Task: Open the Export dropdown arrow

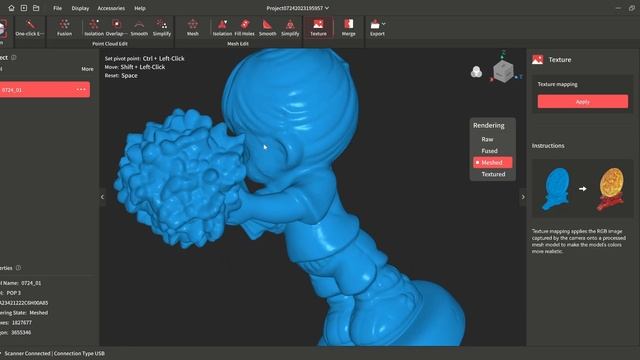Action: click(x=384, y=24)
